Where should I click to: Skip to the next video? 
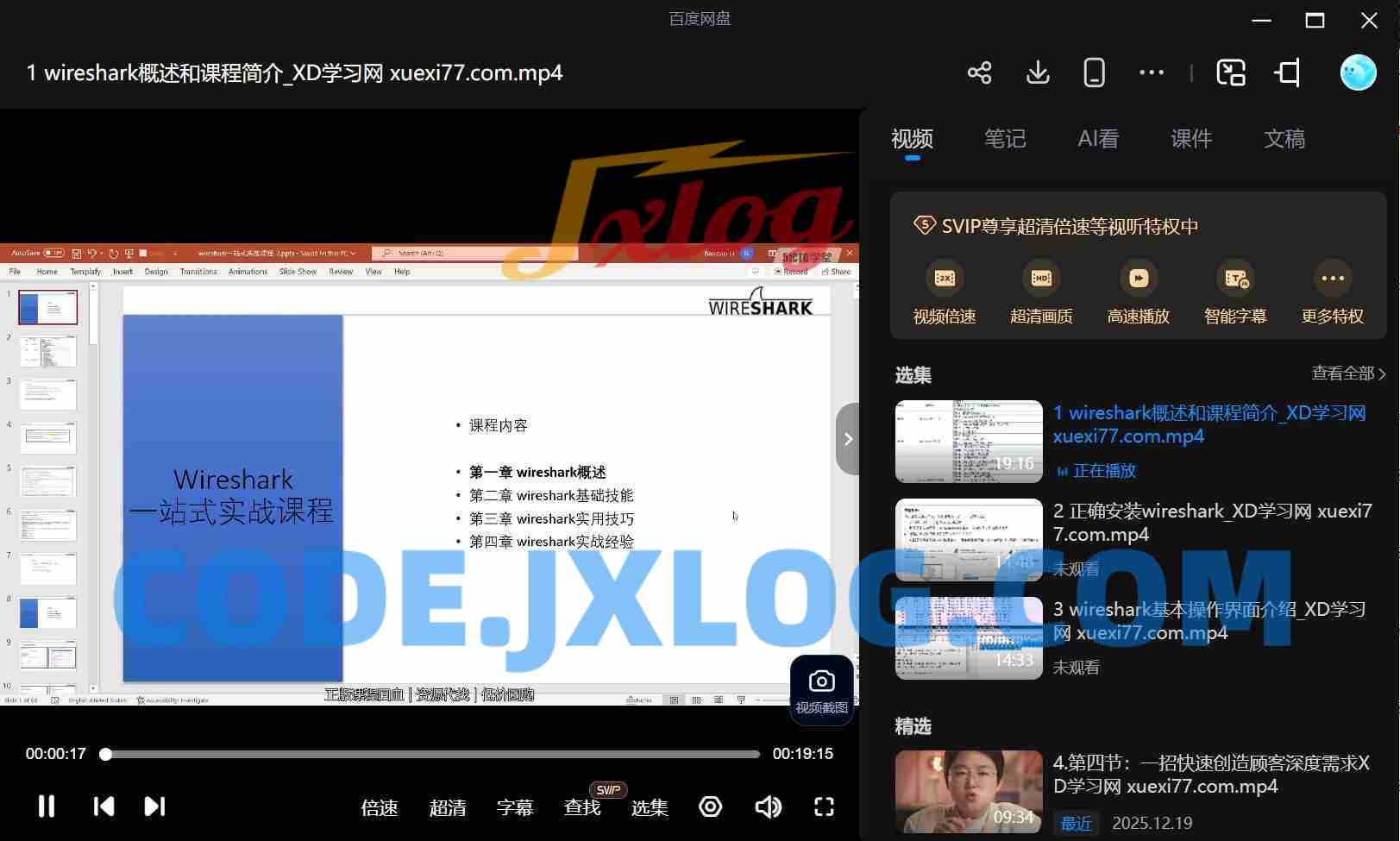click(154, 806)
